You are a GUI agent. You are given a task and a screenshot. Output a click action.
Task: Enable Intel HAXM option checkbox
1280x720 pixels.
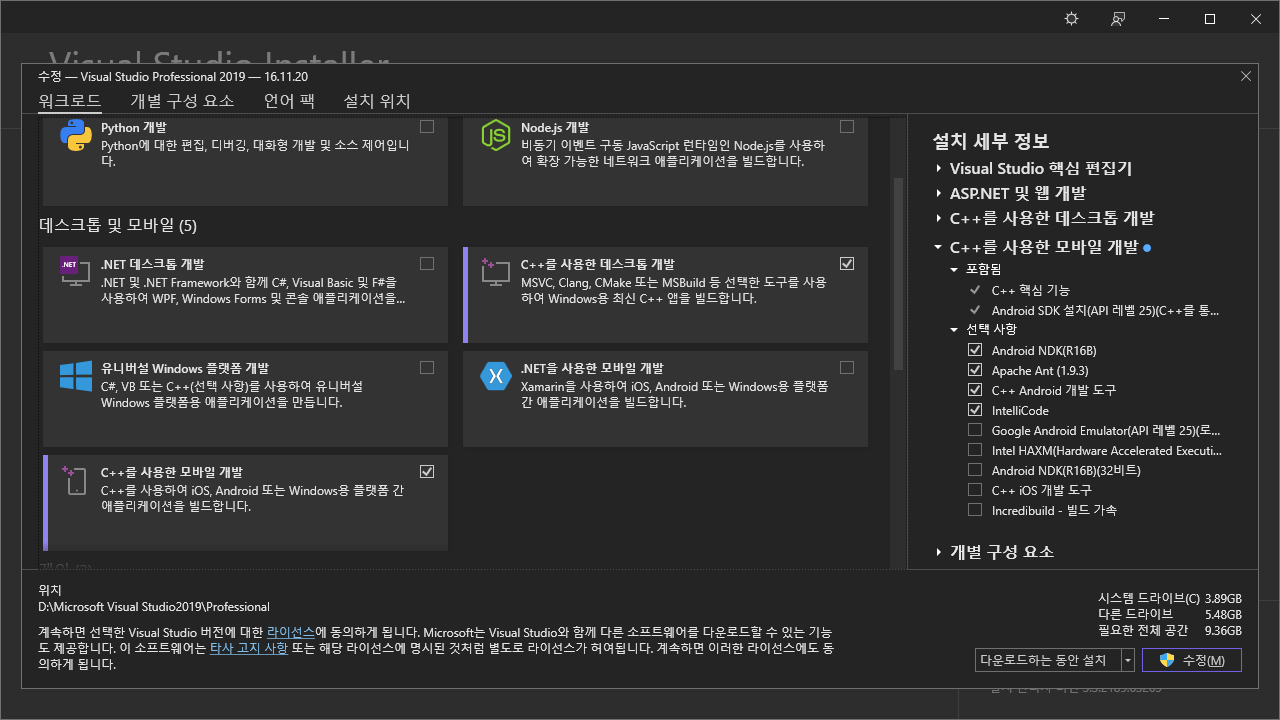[x=975, y=450]
